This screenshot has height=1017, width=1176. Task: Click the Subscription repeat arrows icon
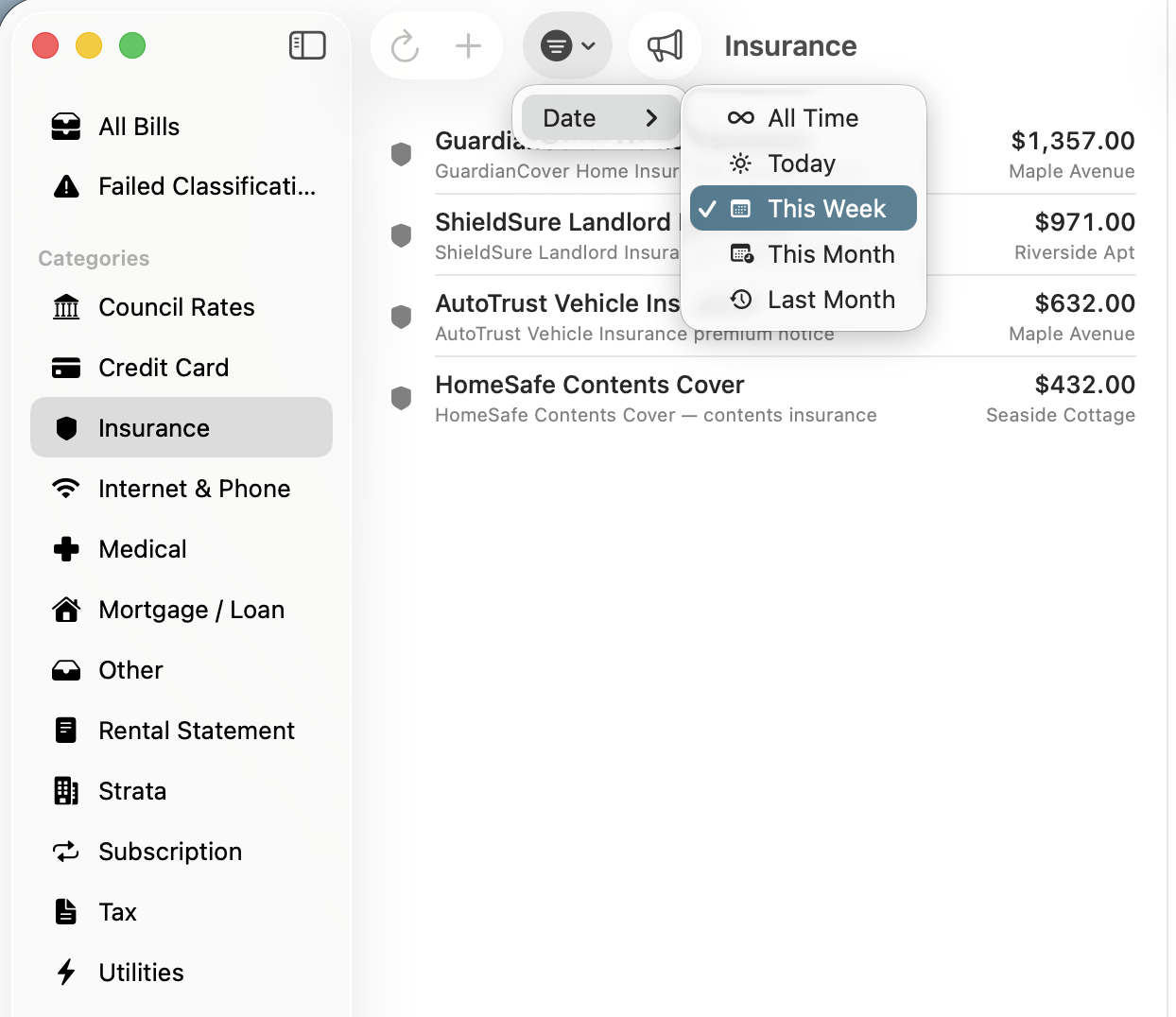click(x=66, y=852)
